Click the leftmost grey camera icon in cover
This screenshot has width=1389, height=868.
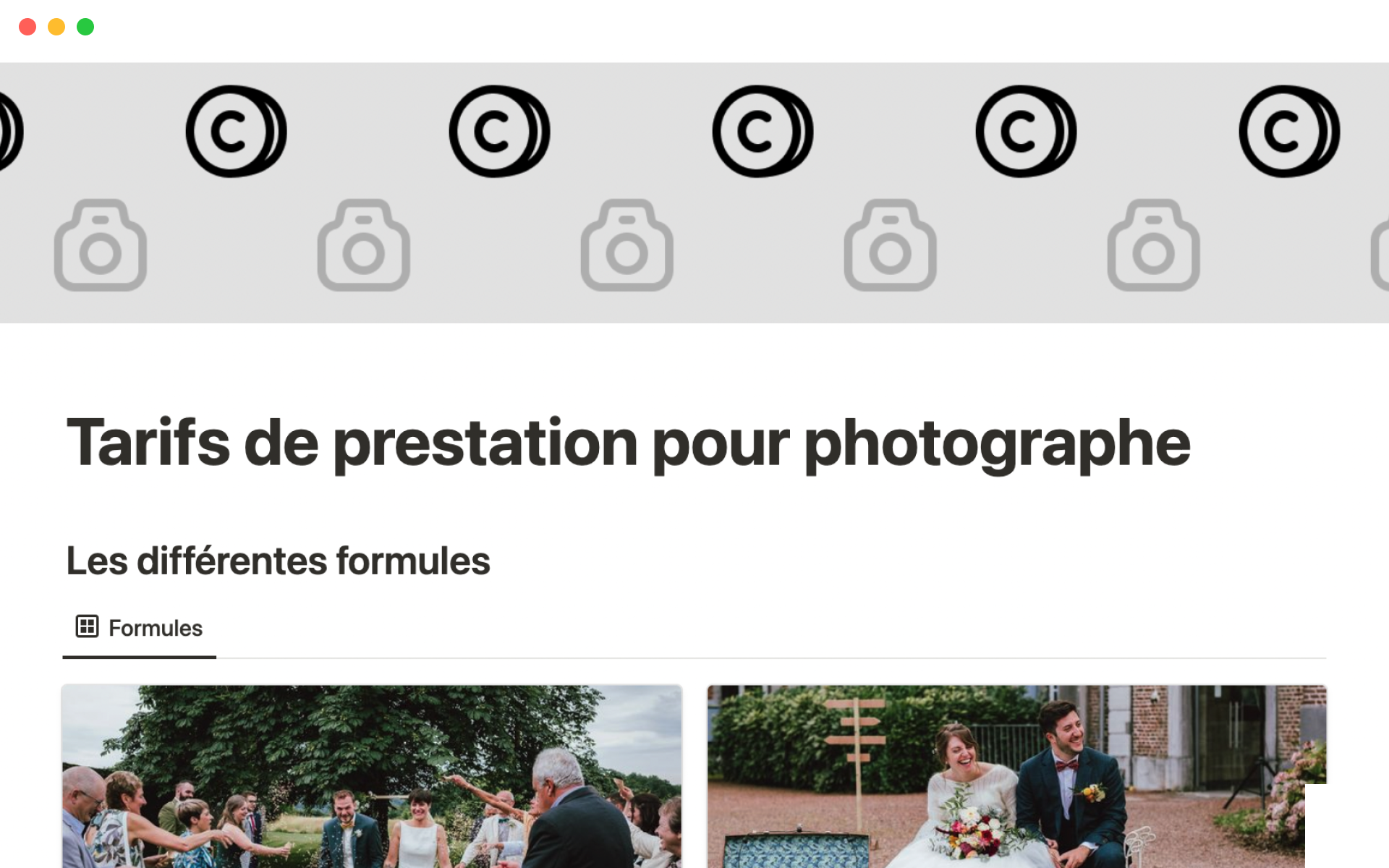point(101,245)
